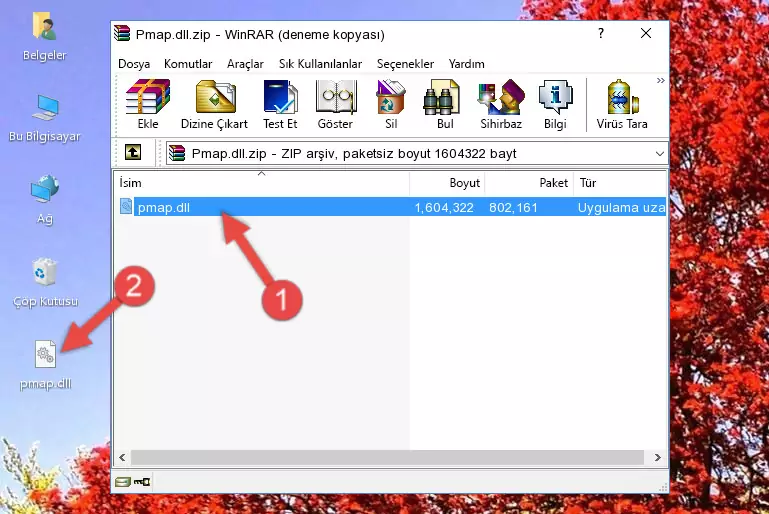Click horizontal scrollbar right arrow
Image resolution: width=769 pixels, height=514 pixels.
(658, 458)
